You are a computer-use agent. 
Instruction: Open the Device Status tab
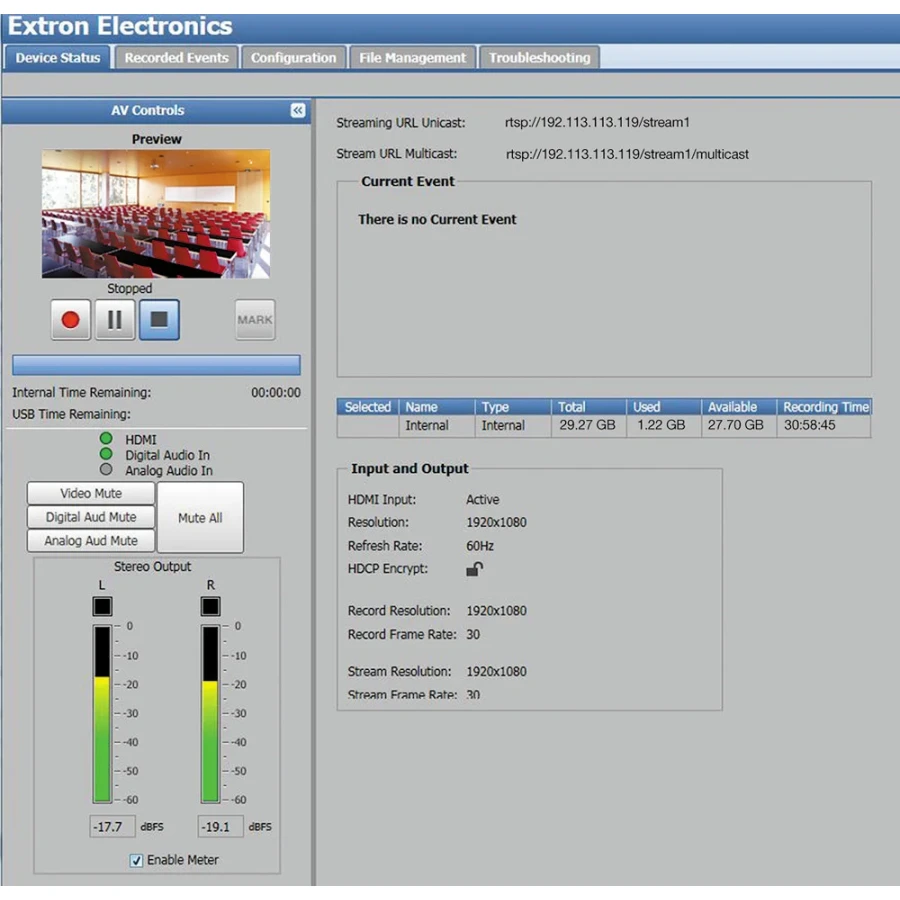[x=57, y=58]
